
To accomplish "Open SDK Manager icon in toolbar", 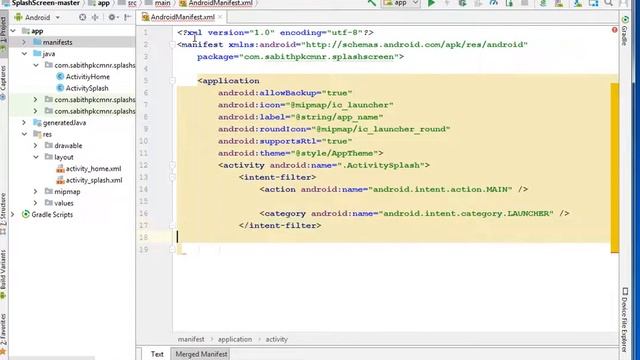I will click(578, 3).
